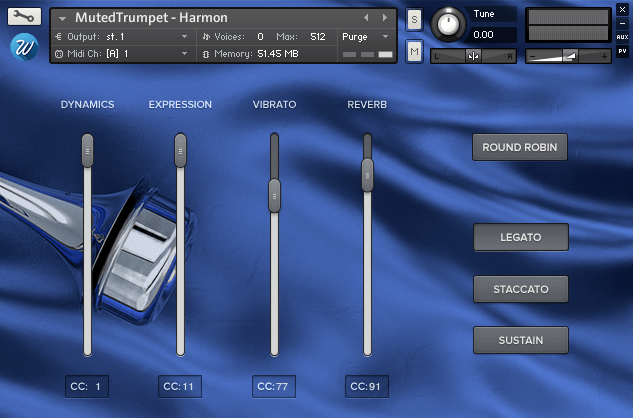Mute the instrument with M button
Viewport: 633px width, 418px height.
[414, 51]
